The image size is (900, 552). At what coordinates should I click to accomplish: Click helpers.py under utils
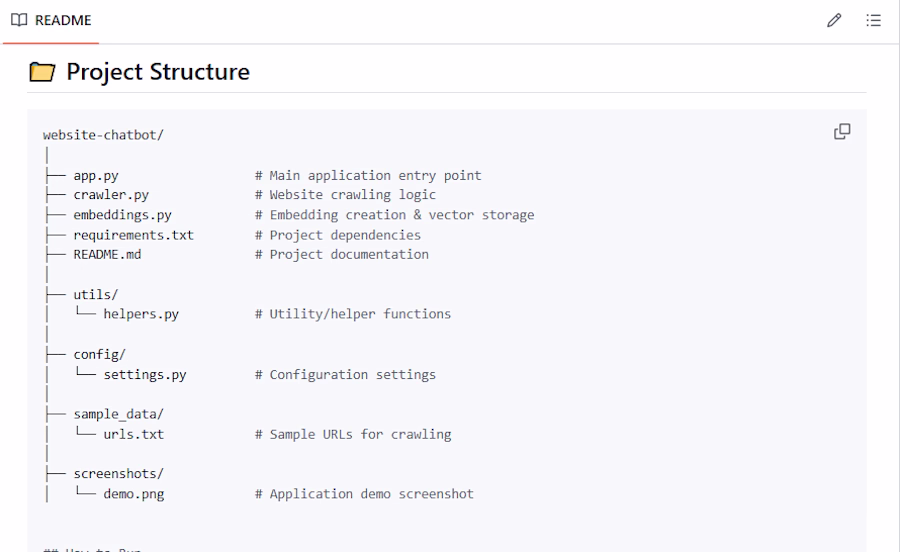pyautogui.click(x=141, y=314)
